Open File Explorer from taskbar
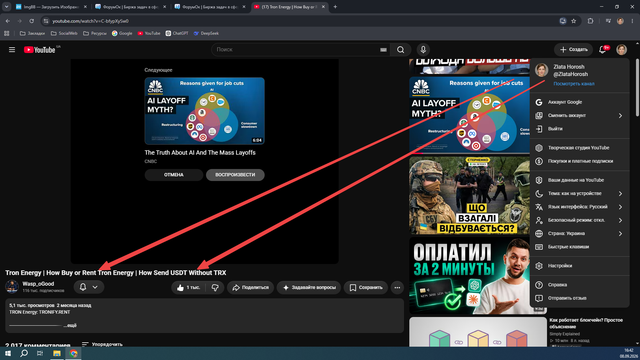 [x=57, y=353]
